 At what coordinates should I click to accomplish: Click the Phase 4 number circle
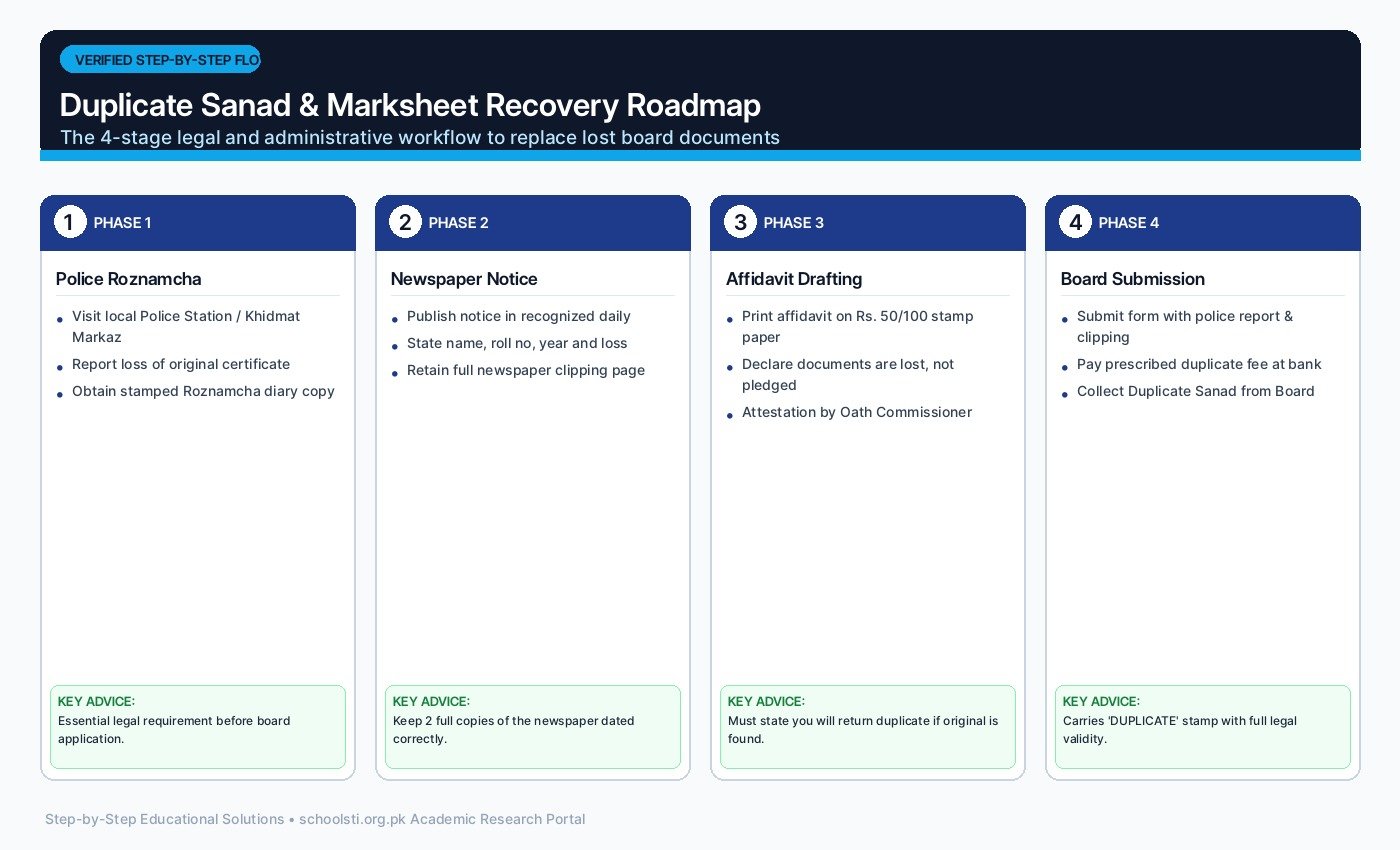click(x=1074, y=222)
